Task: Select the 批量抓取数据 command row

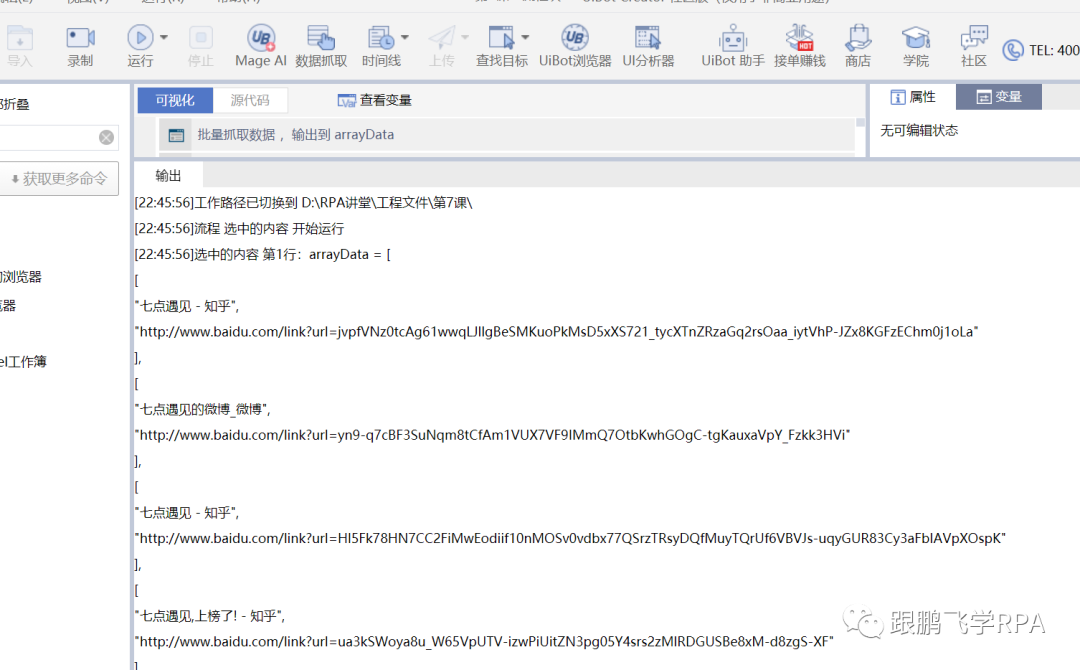Action: pyautogui.click(x=507, y=135)
